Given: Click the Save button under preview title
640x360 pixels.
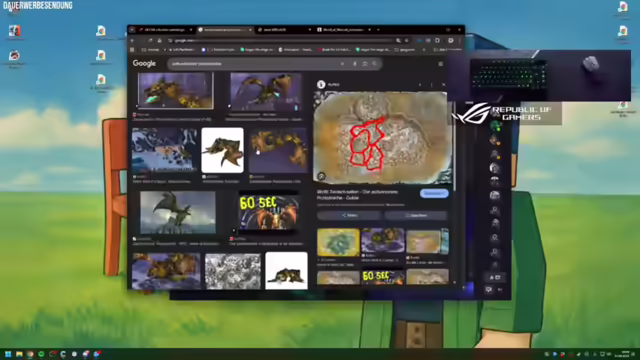Looking at the screenshot, I should point(416,215).
